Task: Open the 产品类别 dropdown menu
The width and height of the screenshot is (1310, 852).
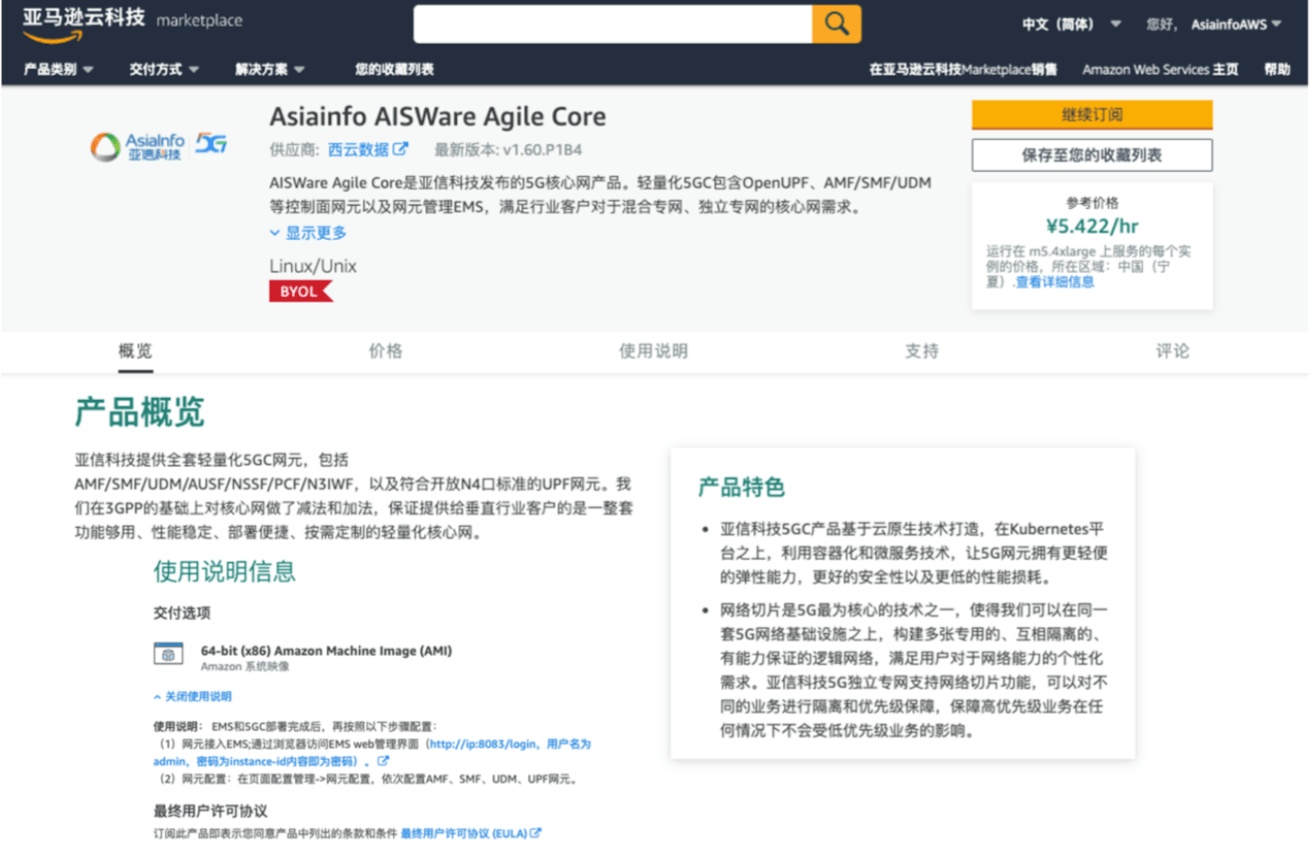Action: pos(58,70)
